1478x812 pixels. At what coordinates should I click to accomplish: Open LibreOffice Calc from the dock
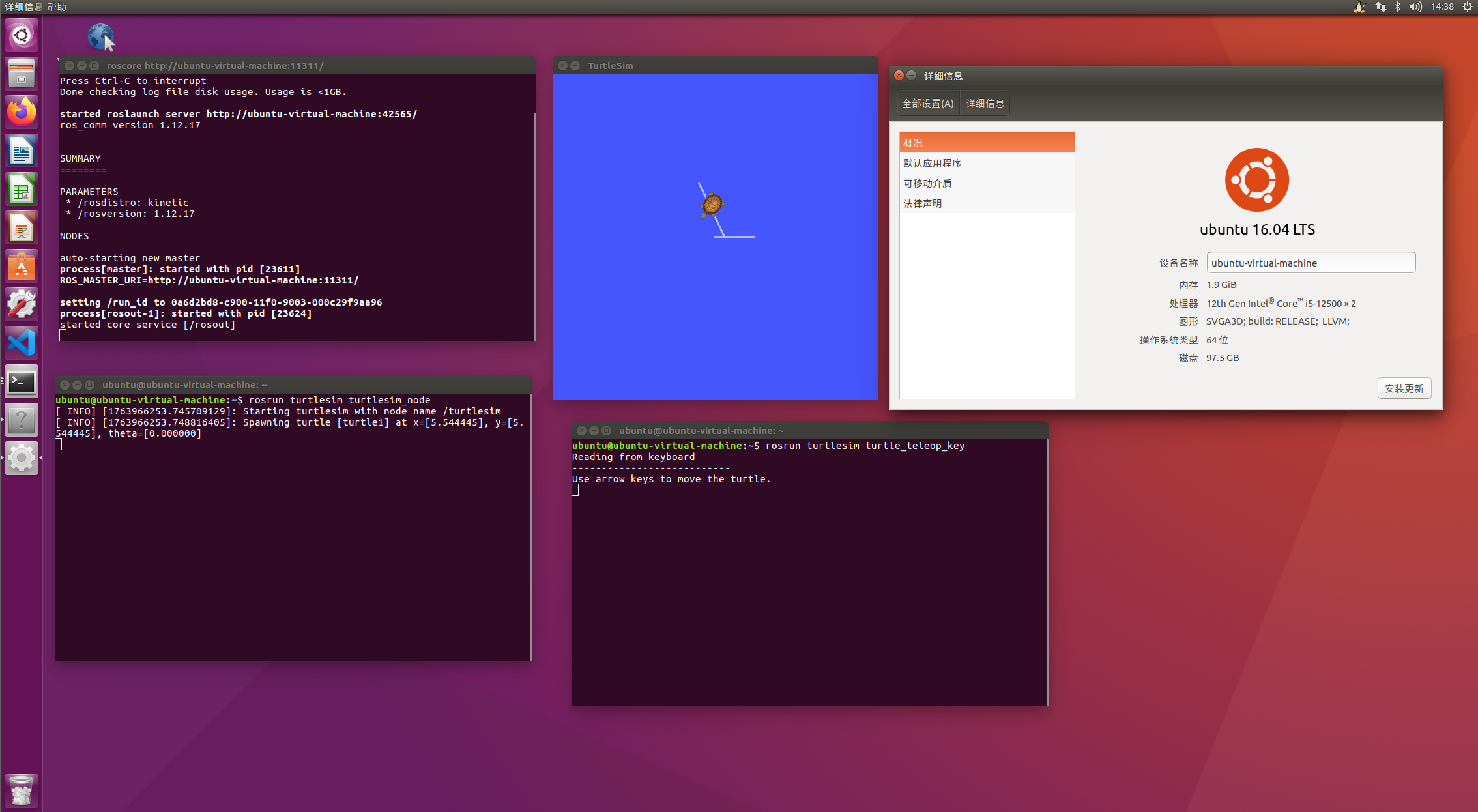[x=22, y=190]
